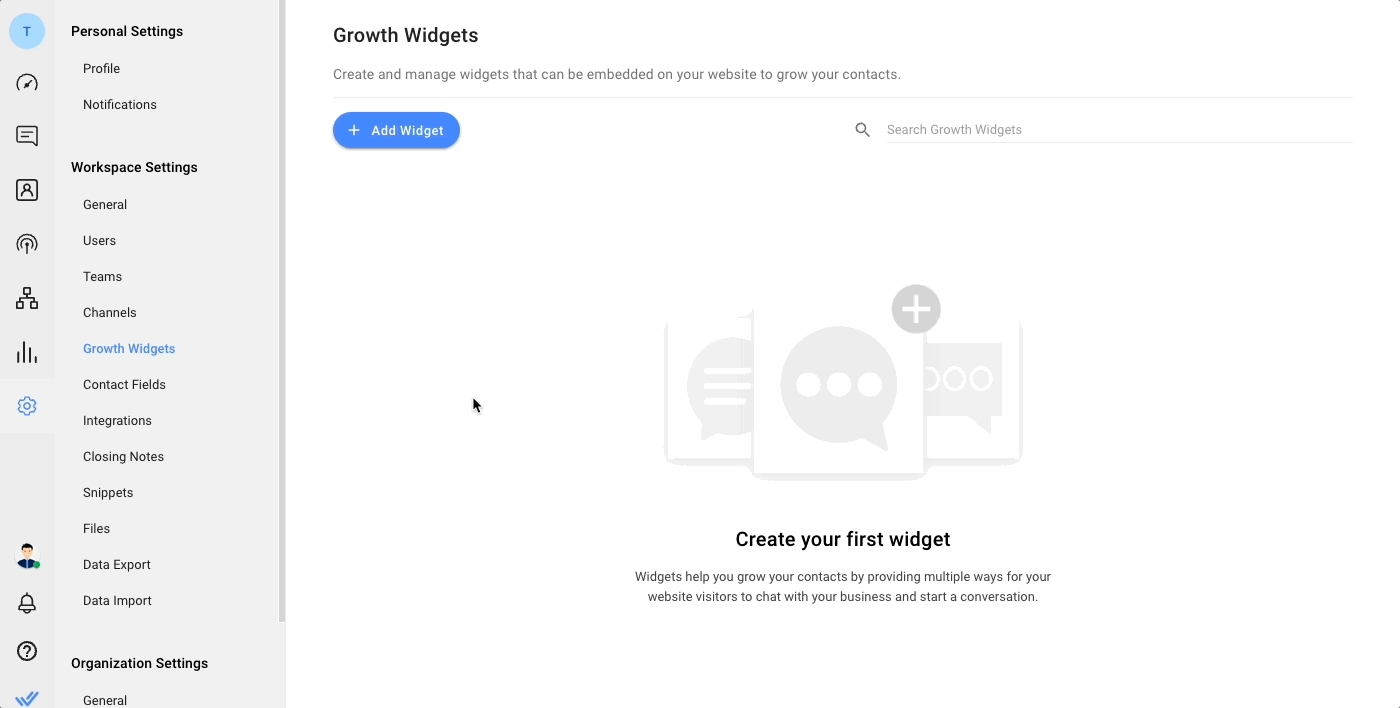Viewport: 1400px width, 708px height.
Task: Open the Dashboard speedometer icon
Action: [x=27, y=83]
